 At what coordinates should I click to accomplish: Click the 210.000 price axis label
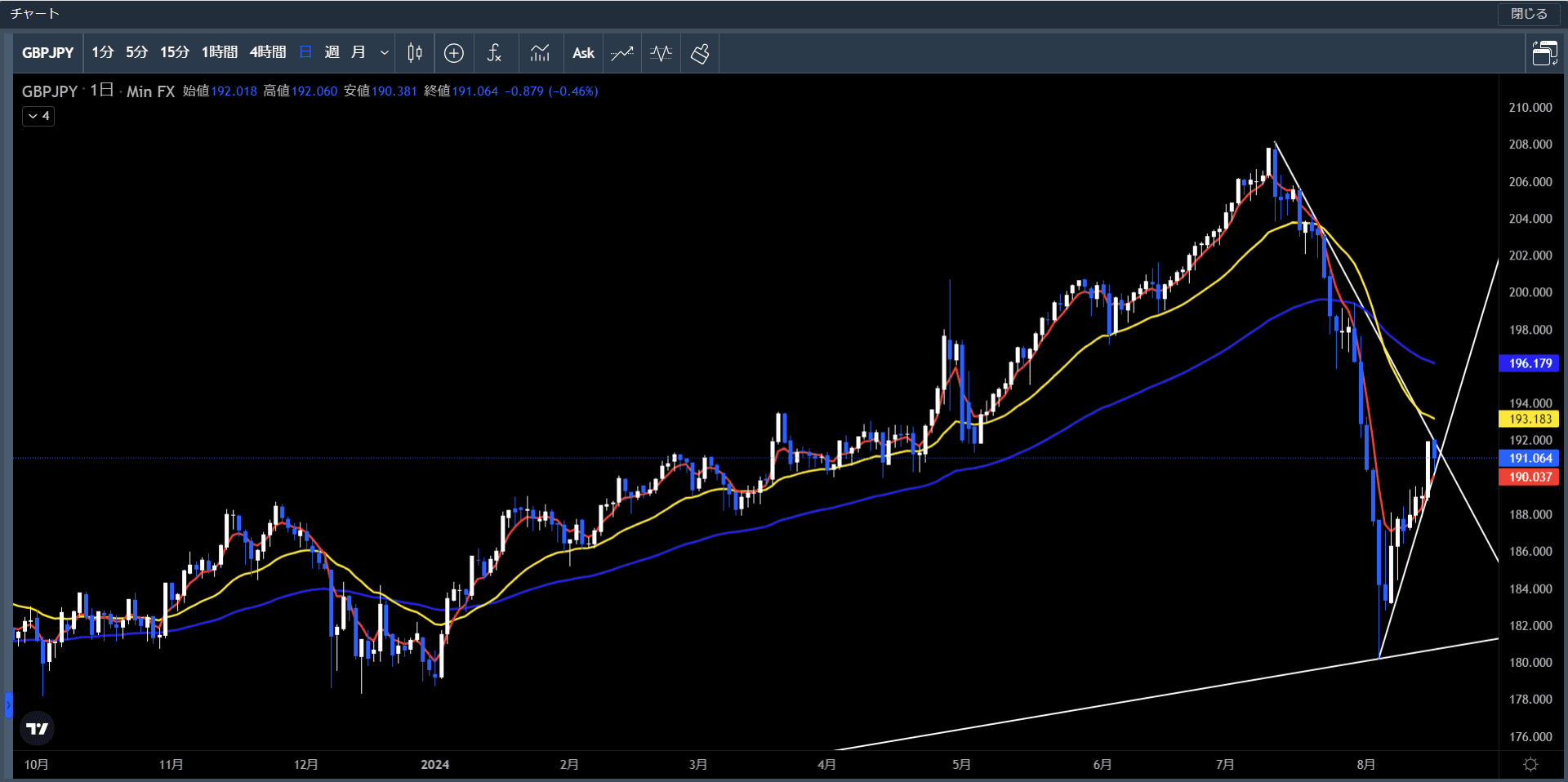tap(1530, 108)
